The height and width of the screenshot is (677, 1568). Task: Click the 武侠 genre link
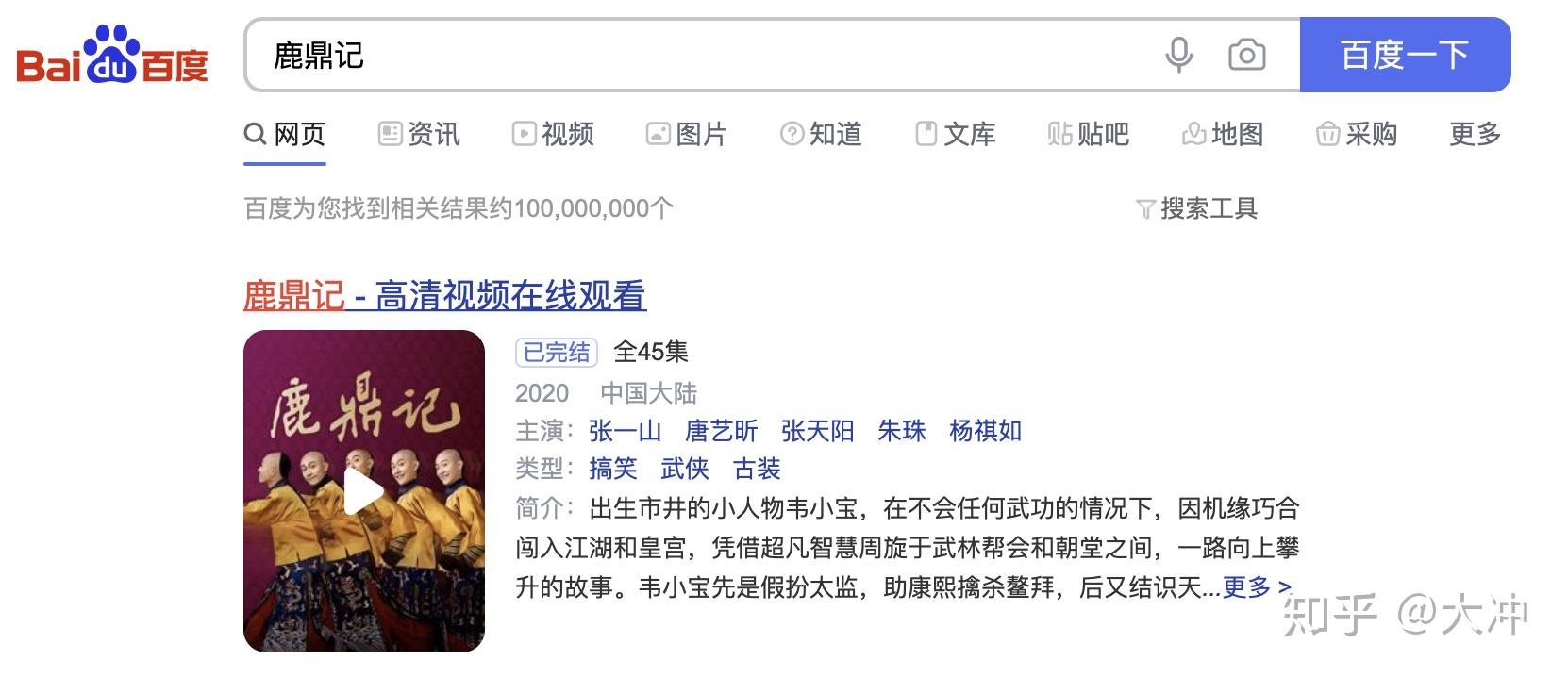685,469
